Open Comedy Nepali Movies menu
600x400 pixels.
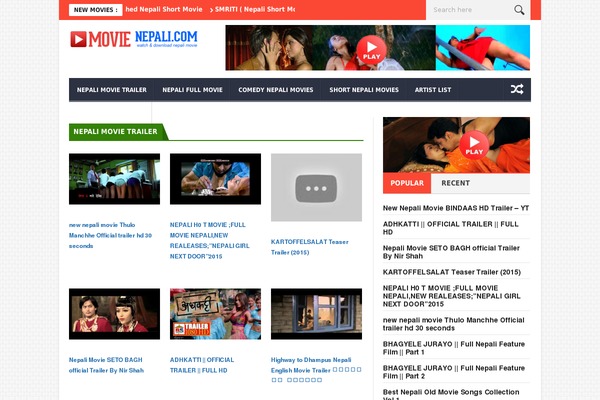point(276,90)
